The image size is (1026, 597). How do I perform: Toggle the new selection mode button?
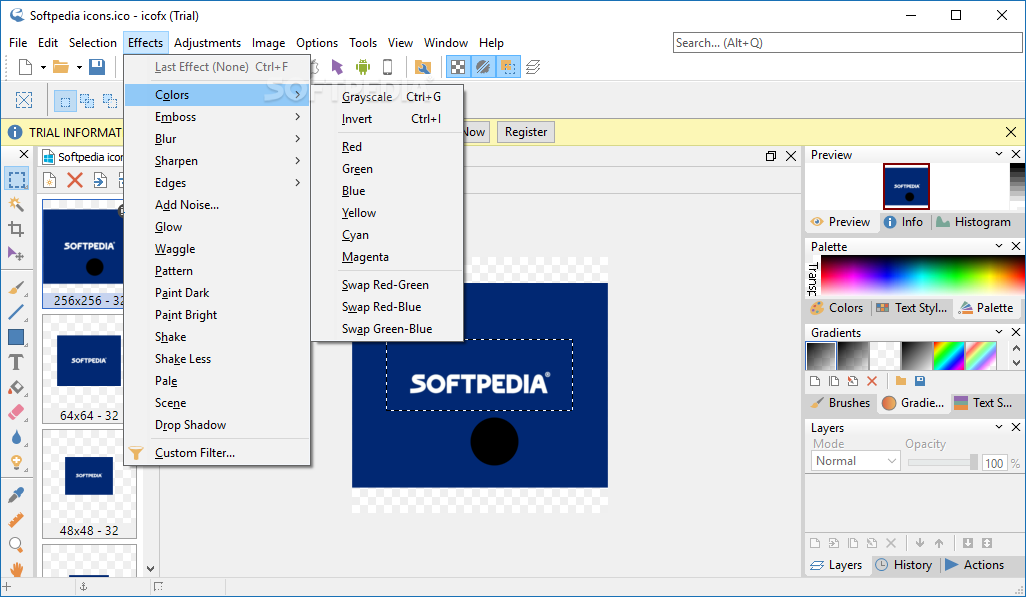65,101
